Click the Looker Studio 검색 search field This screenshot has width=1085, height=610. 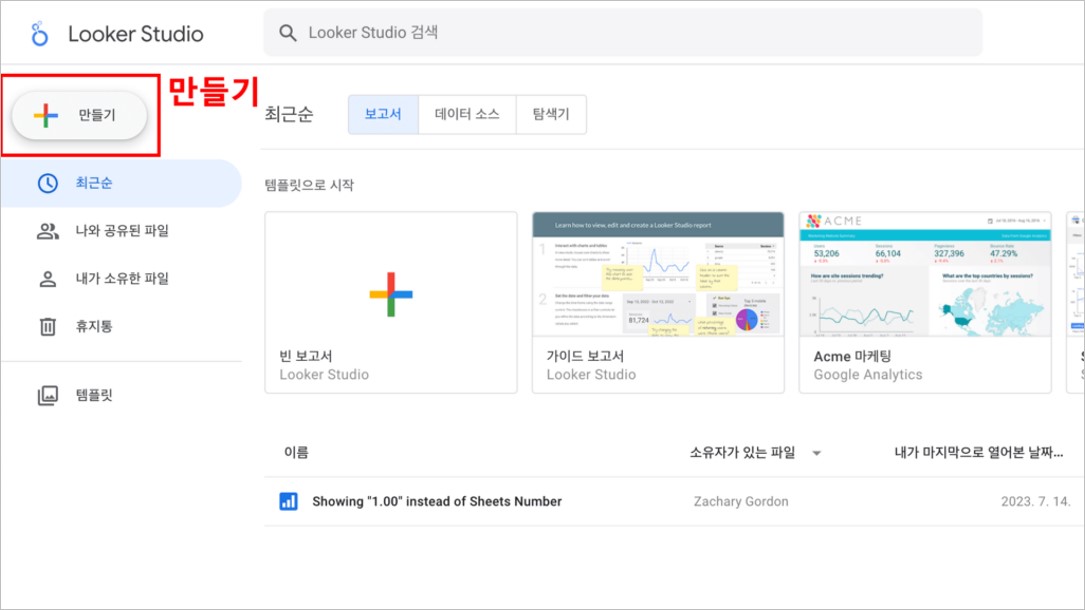pos(623,33)
